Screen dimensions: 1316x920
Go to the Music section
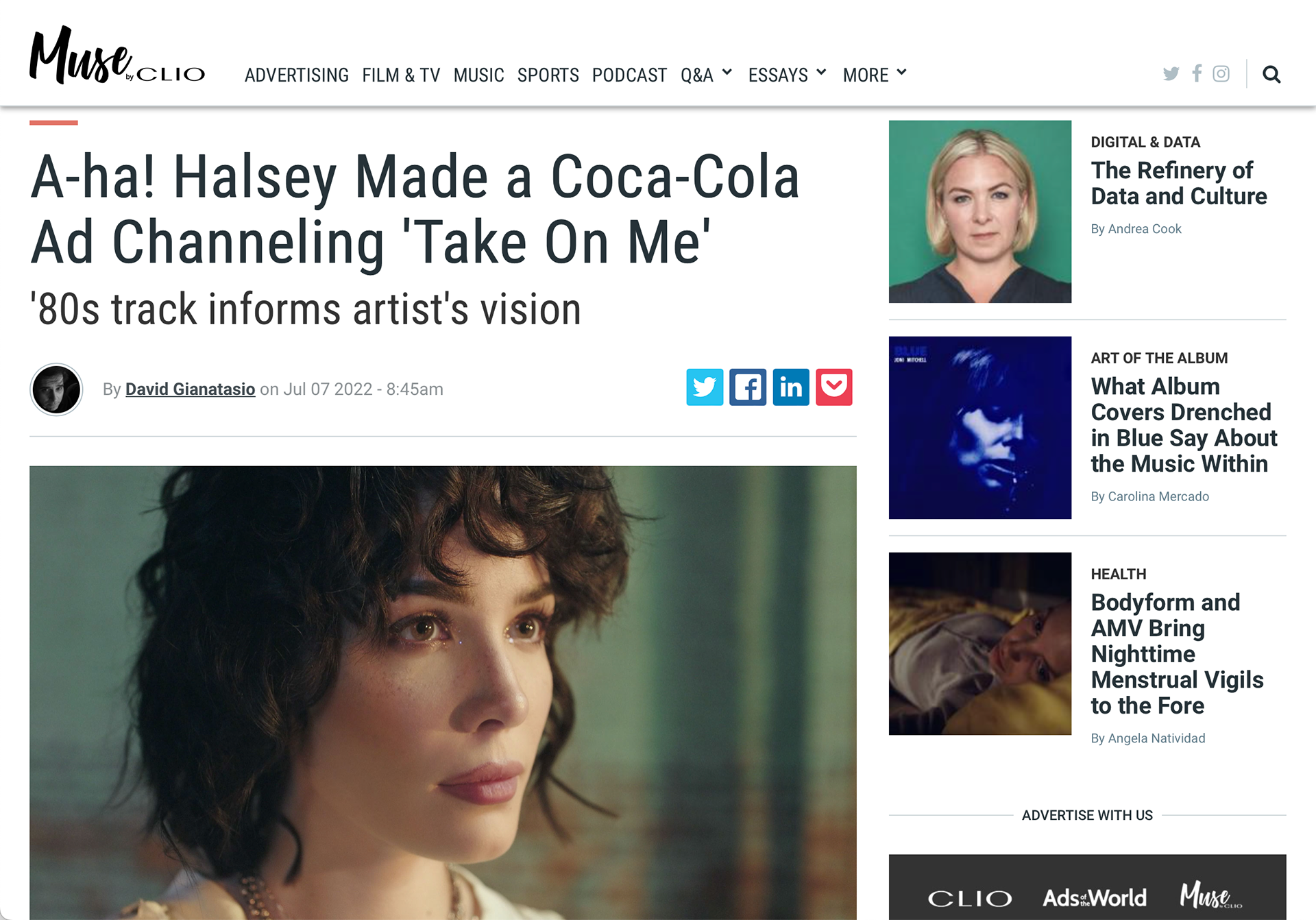[x=478, y=75]
